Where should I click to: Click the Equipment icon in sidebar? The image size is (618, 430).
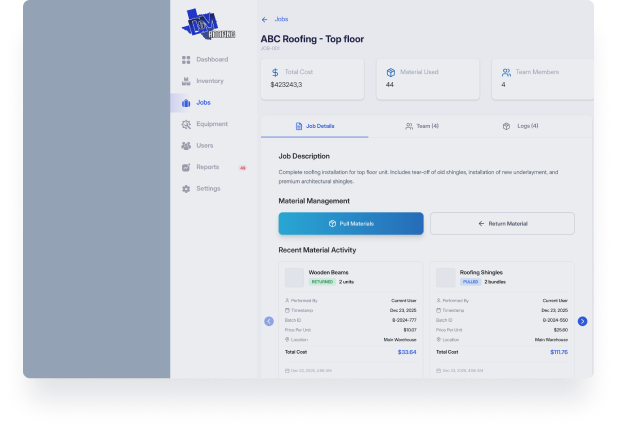click(x=186, y=124)
